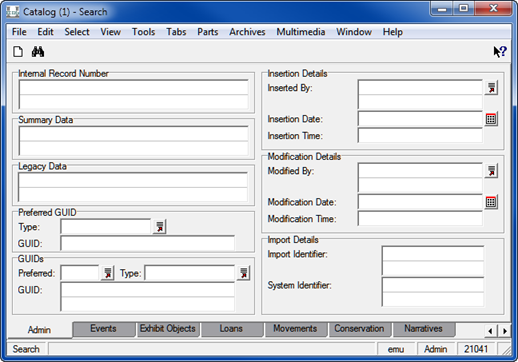Screen dimensions: 518x362
Task: Open lookup list for Modified By
Action: pyautogui.click(x=491, y=171)
